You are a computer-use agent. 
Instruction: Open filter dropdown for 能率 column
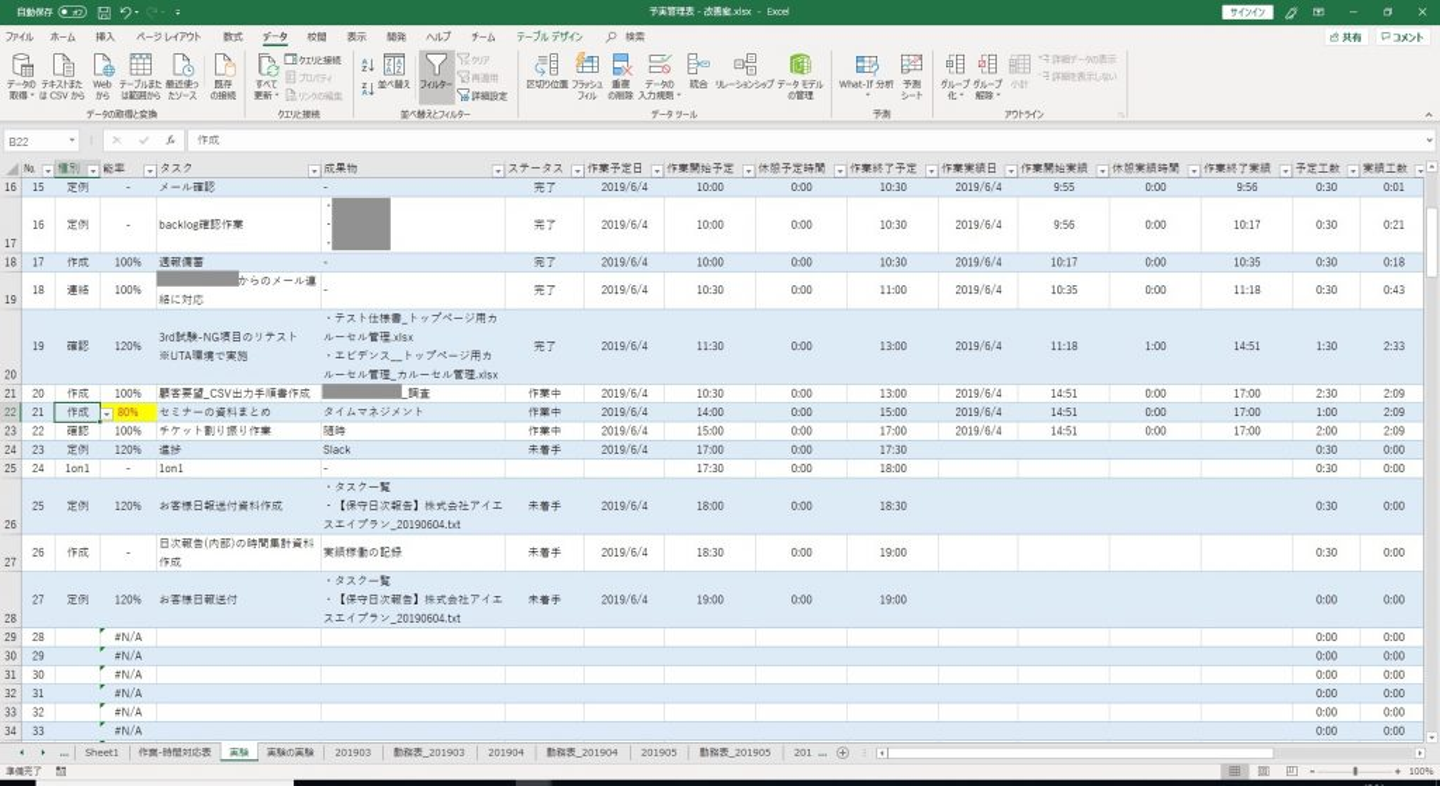[150, 170]
